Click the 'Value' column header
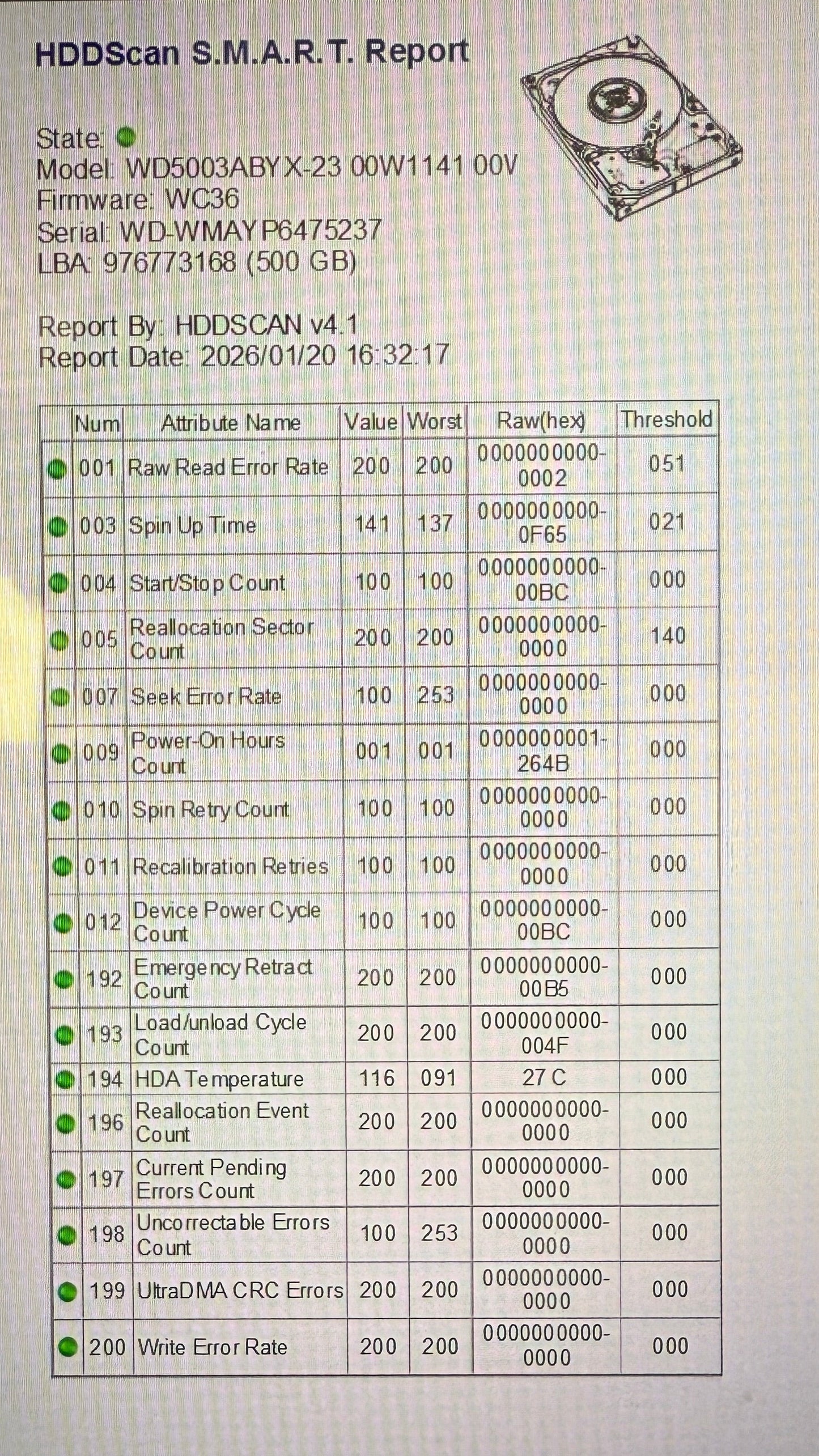Image resolution: width=819 pixels, height=1456 pixels. click(x=371, y=422)
